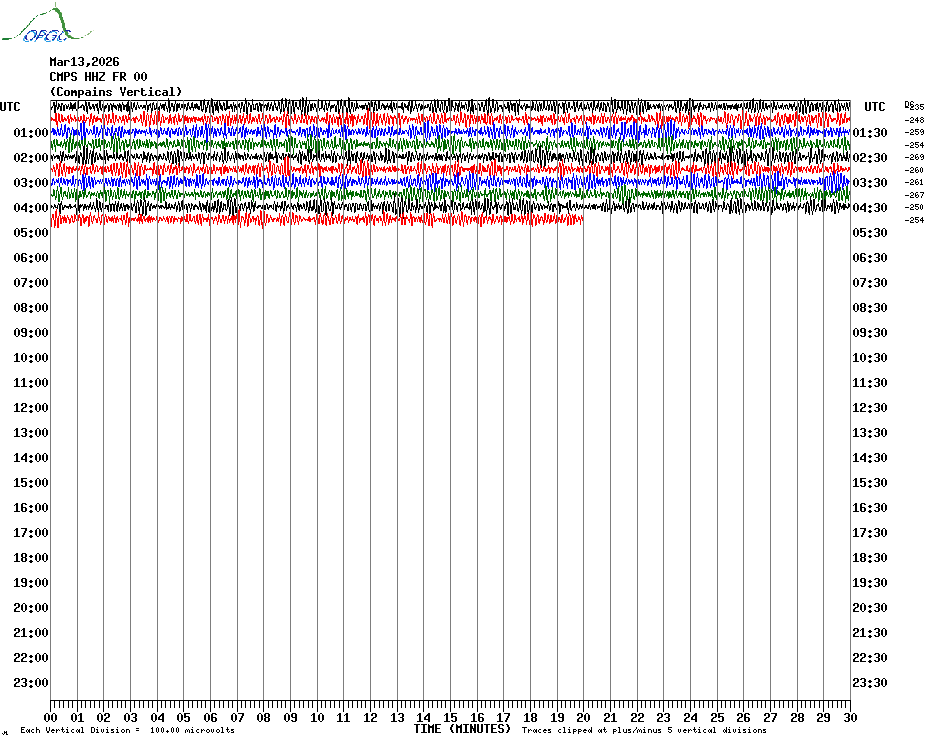
Task: Click the DC offset value -259
Action: (914, 132)
